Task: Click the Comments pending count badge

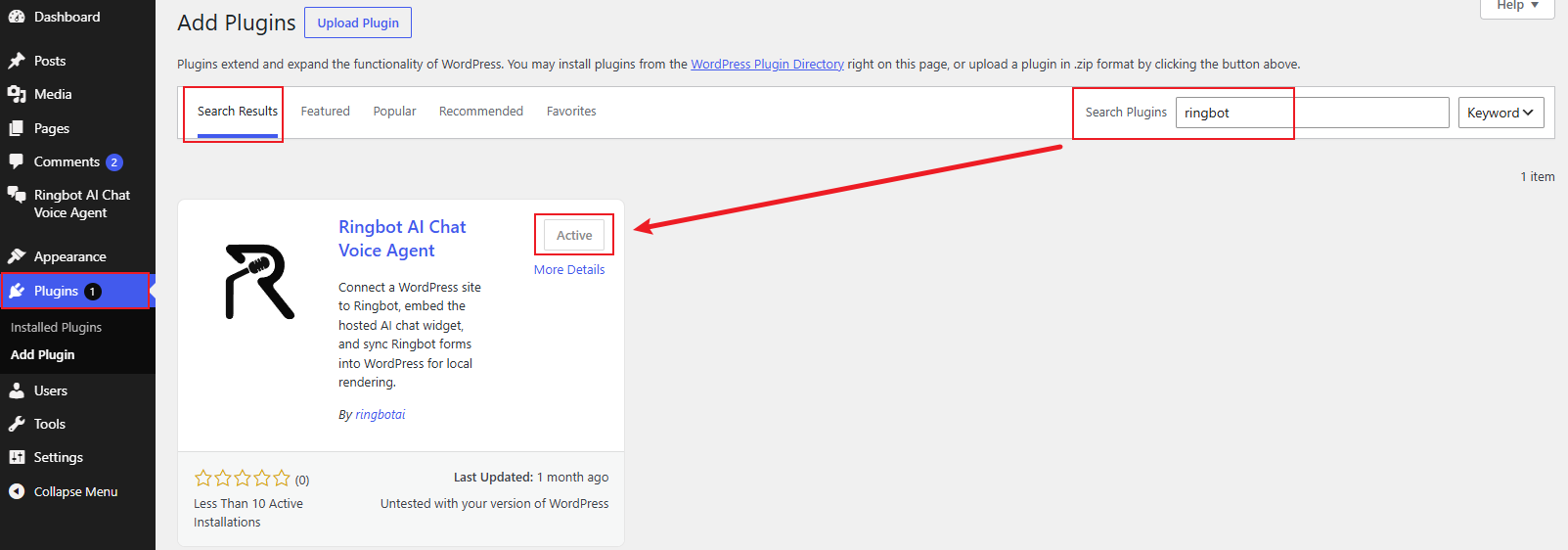Action: click(x=114, y=162)
